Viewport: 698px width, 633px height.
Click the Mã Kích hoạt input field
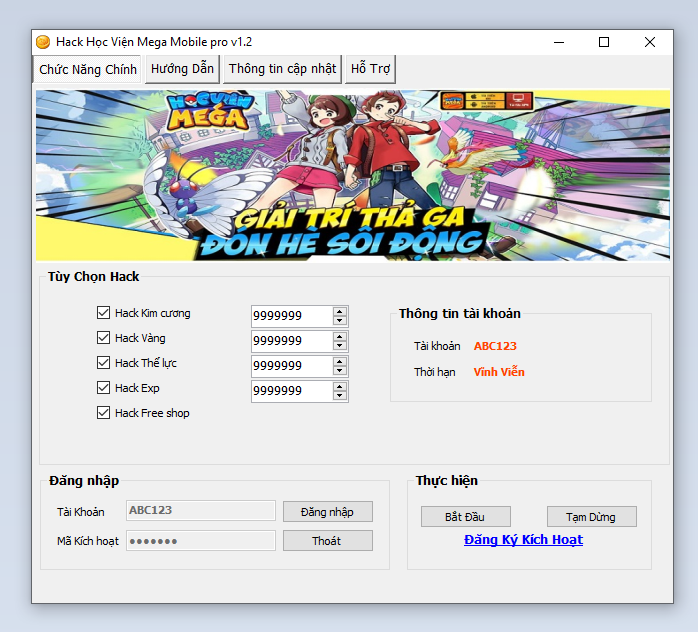pyautogui.click(x=200, y=541)
